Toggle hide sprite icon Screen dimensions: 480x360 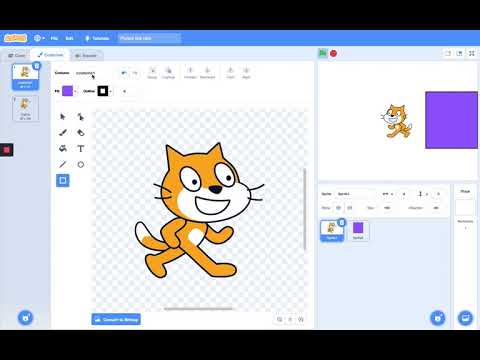click(x=349, y=208)
